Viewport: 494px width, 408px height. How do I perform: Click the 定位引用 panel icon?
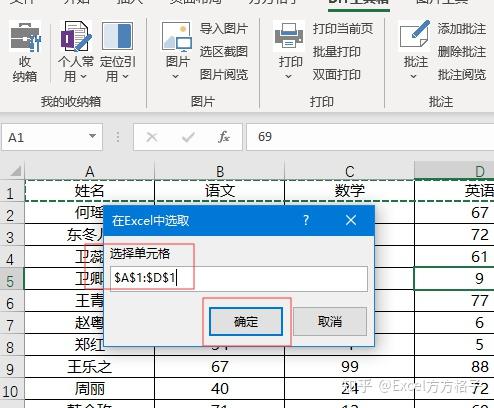tap(117, 36)
